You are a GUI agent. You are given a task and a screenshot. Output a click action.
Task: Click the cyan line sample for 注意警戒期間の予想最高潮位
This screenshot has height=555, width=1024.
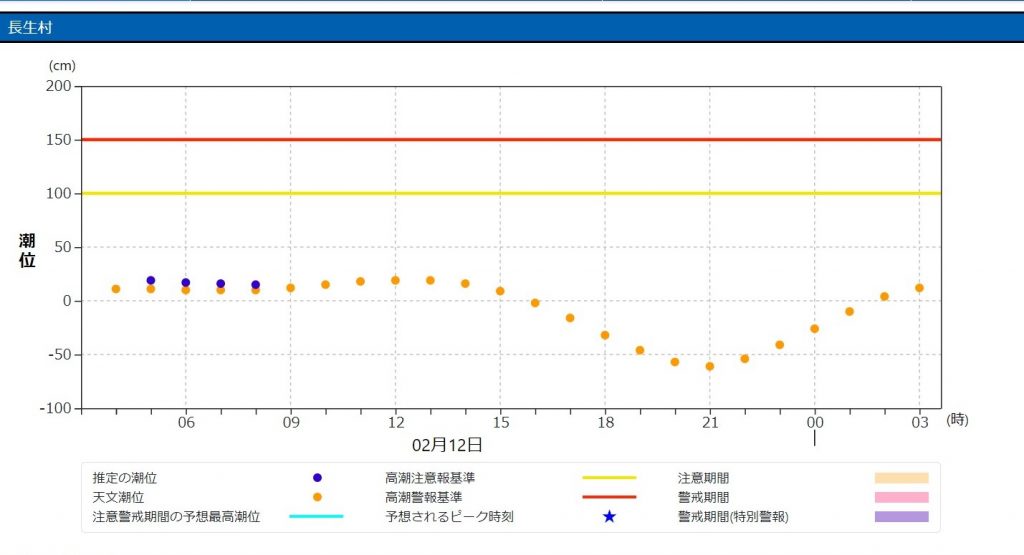pos(316,516)
